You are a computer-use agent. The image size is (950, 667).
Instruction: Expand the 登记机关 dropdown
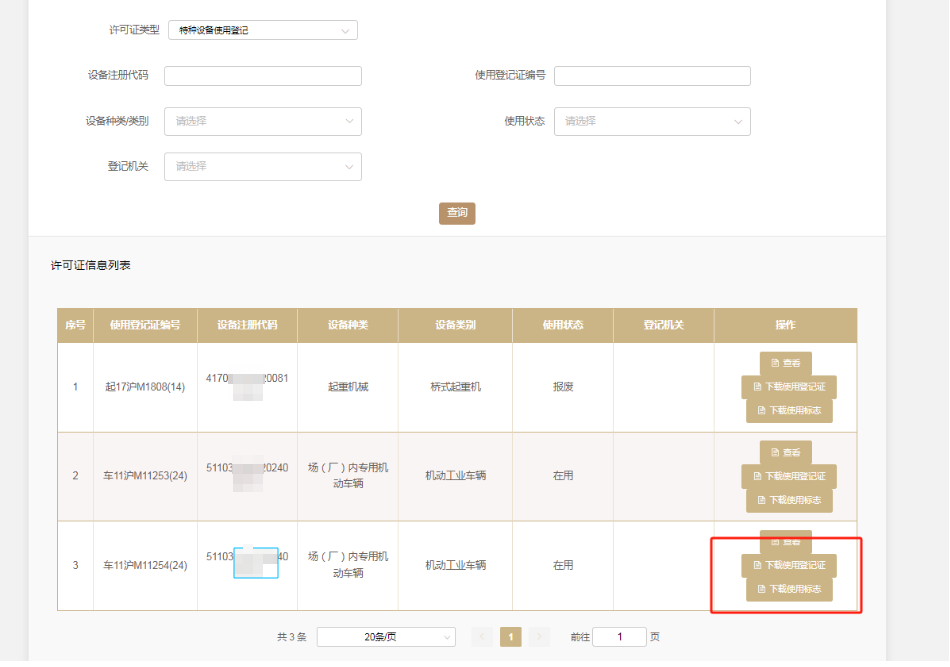coord(262,166)
